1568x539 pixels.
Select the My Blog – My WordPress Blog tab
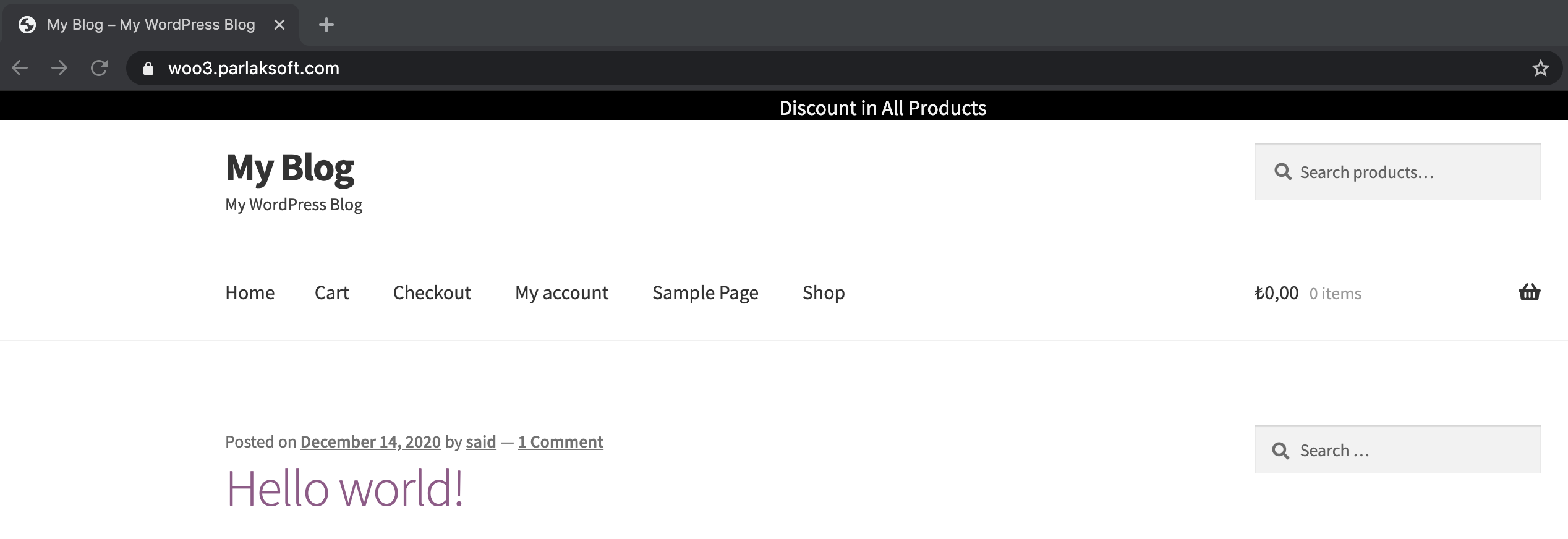pyautogui.click(x=151, y=25)
